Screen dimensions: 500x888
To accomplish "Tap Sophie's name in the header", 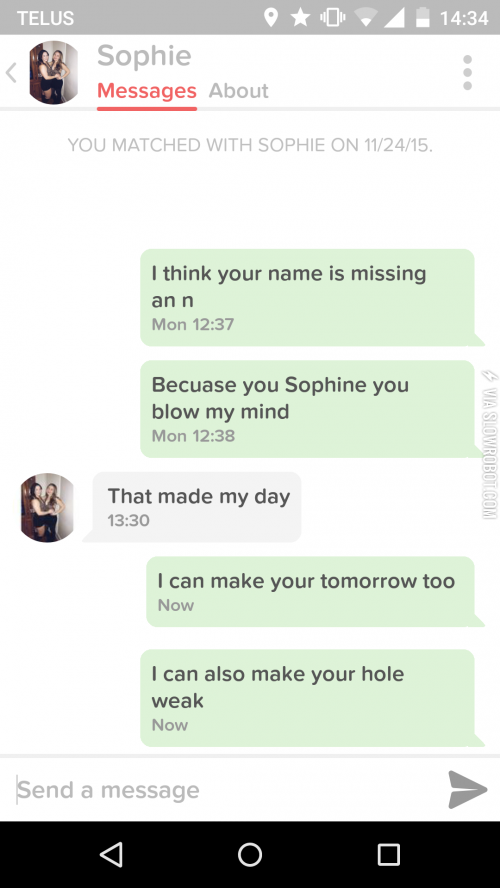I will (x=144, y=56).
